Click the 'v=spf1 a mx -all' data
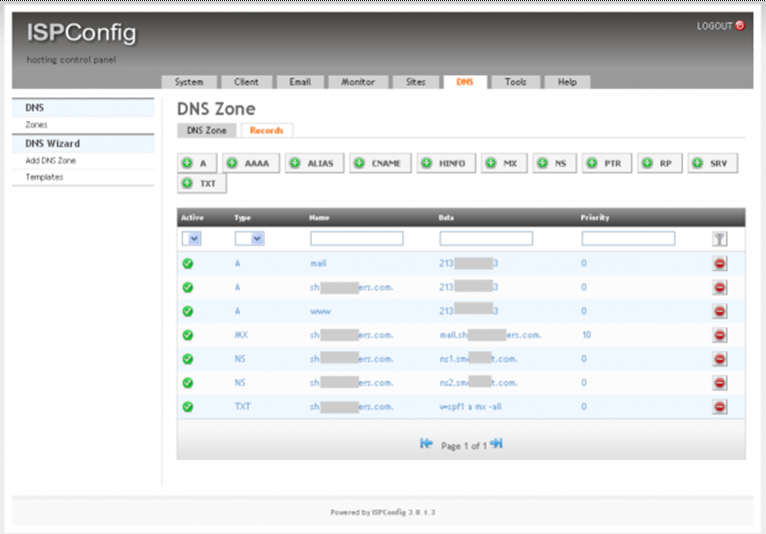Screen dimensions: 766x534 pyautogui.click(x=470, y=406)
